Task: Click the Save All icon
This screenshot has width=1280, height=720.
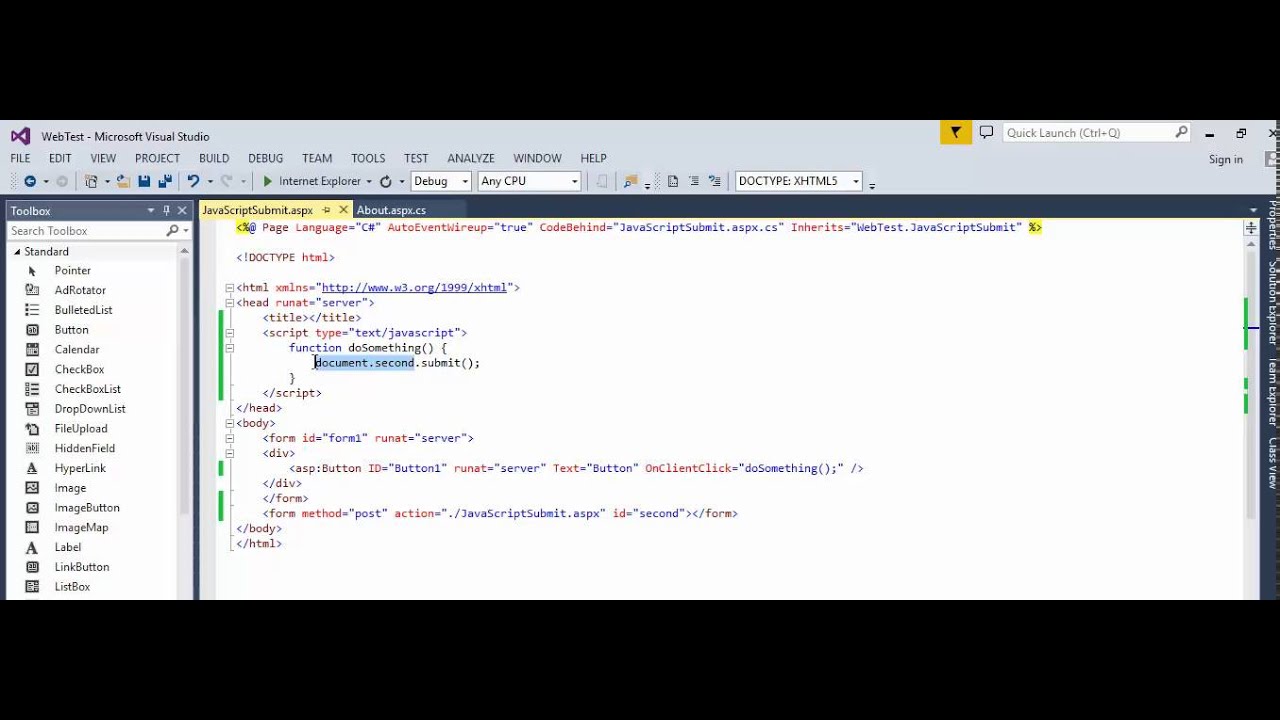Action: (x=165, y=181)
